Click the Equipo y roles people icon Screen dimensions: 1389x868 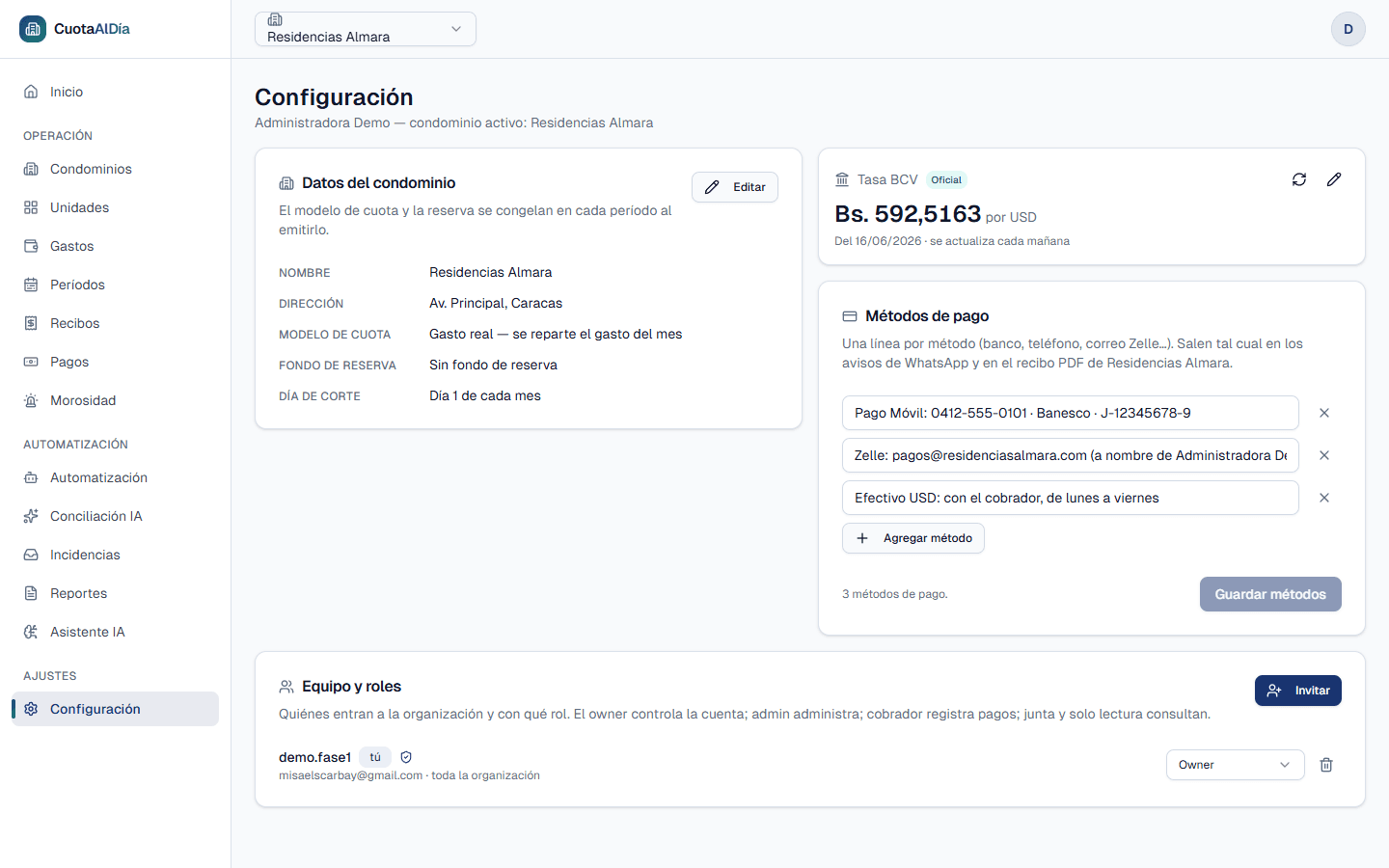click(286, 687)
